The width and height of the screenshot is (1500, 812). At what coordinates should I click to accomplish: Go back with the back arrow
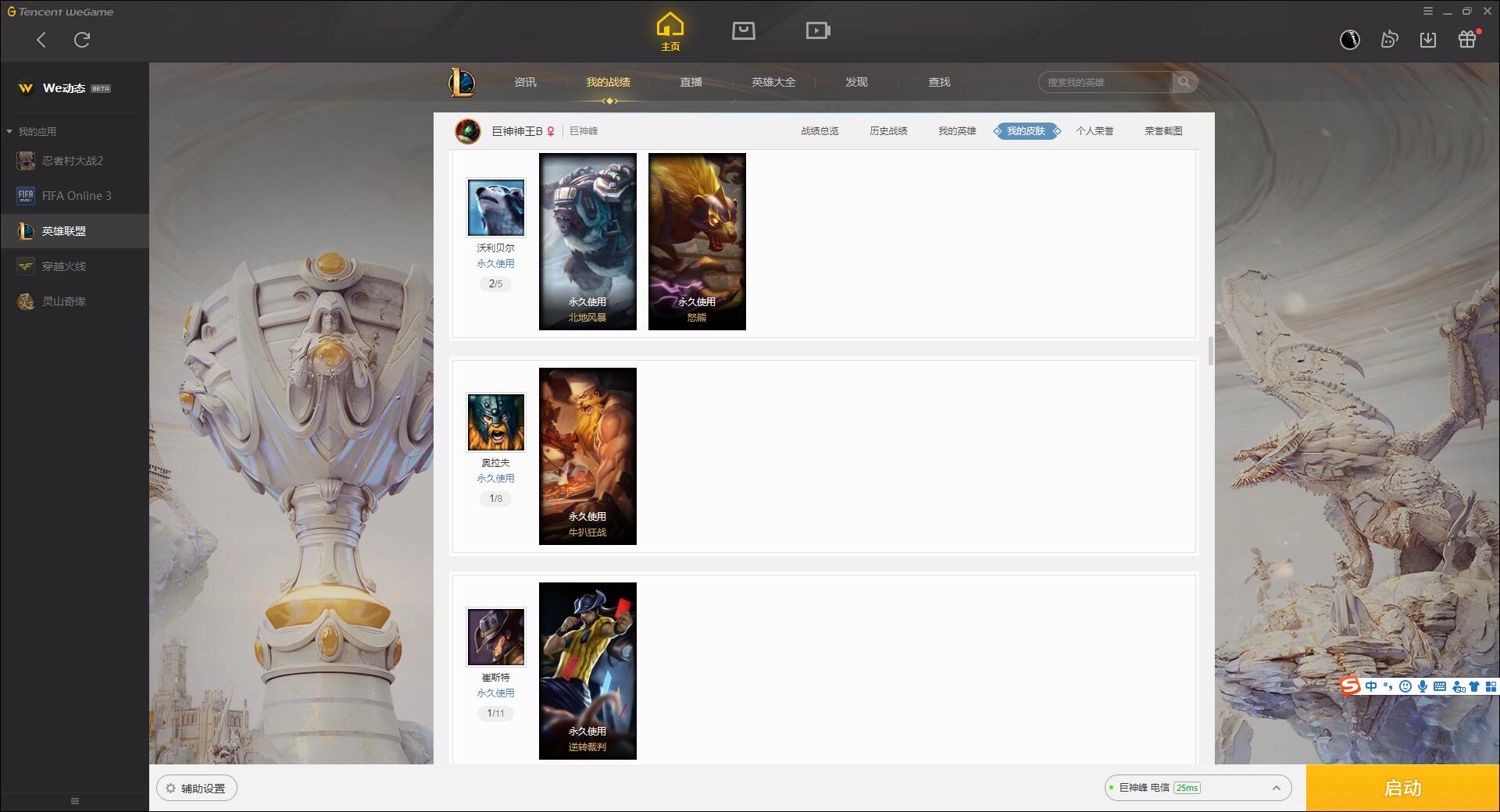point(41,40)
